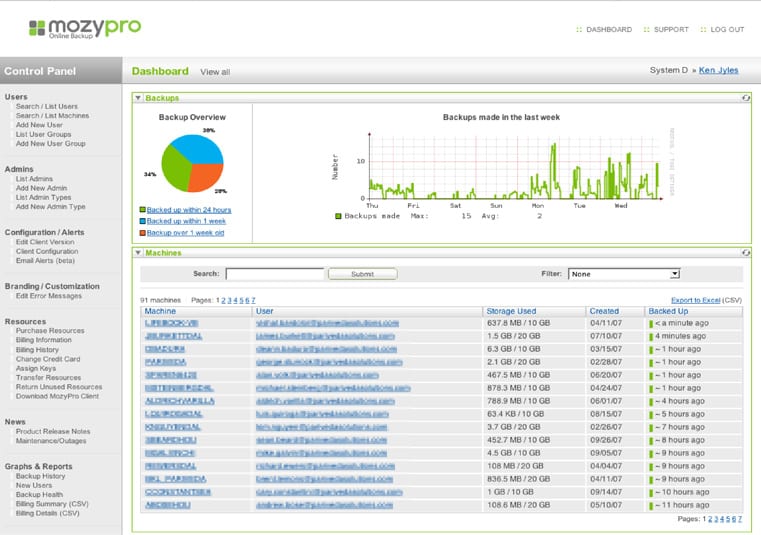
Task: Click blue legend swatch for 1 week
Action: [143, 221]
